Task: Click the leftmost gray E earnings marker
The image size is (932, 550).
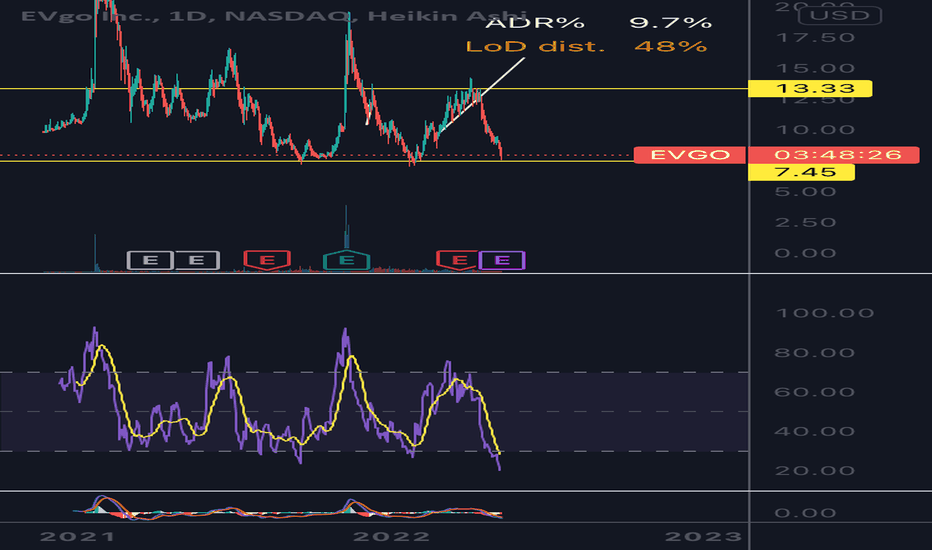Action: click(x=150, y=260)
